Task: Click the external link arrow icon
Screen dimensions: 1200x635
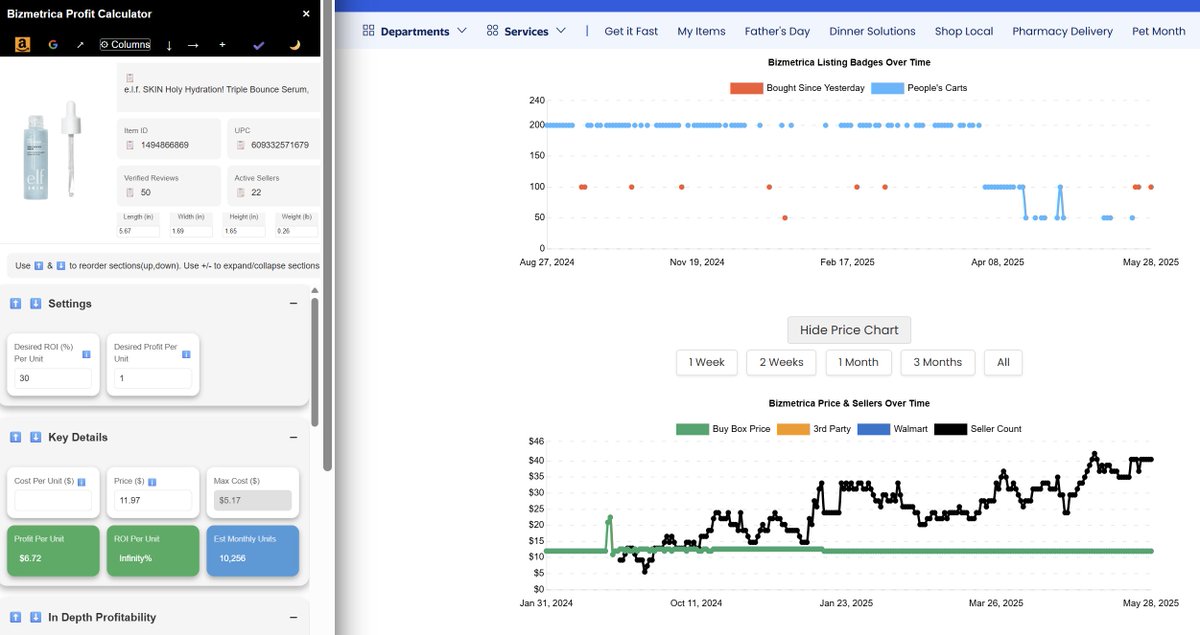Action: tap(82, 45)
